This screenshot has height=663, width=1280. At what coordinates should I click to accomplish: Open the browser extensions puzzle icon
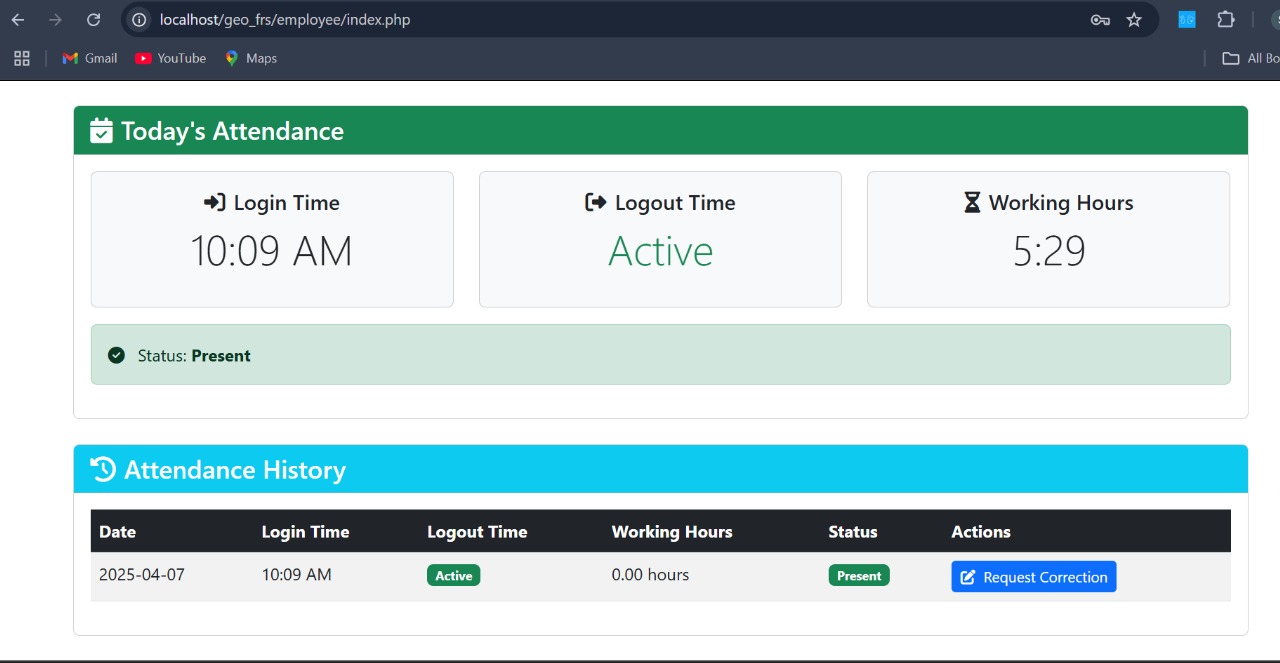point(1224,19)
